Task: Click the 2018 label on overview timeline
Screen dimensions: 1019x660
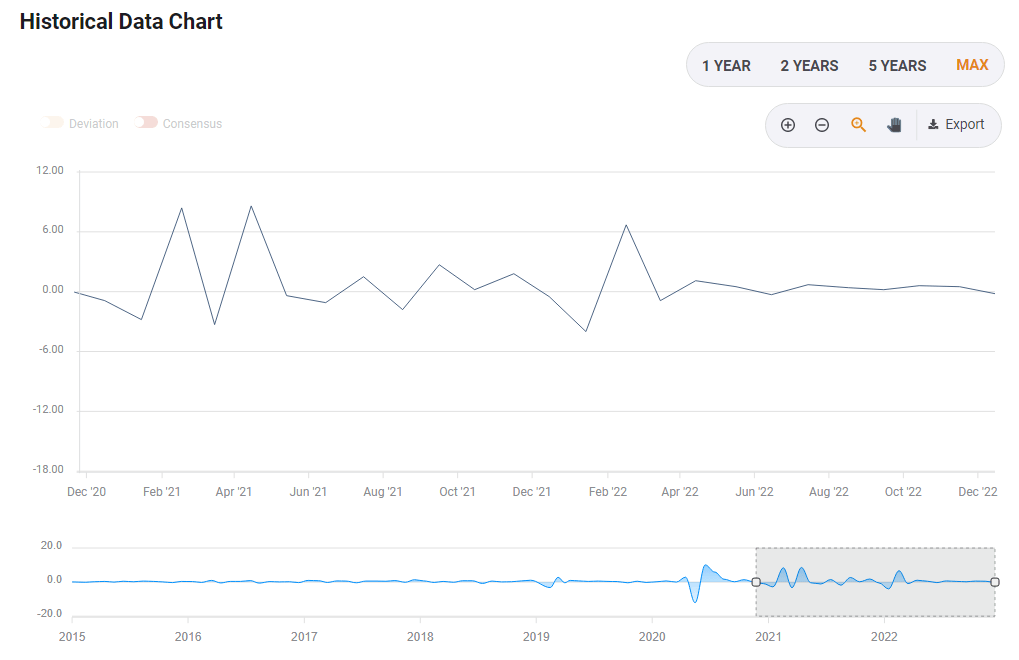Action: [x=420, y=636]
